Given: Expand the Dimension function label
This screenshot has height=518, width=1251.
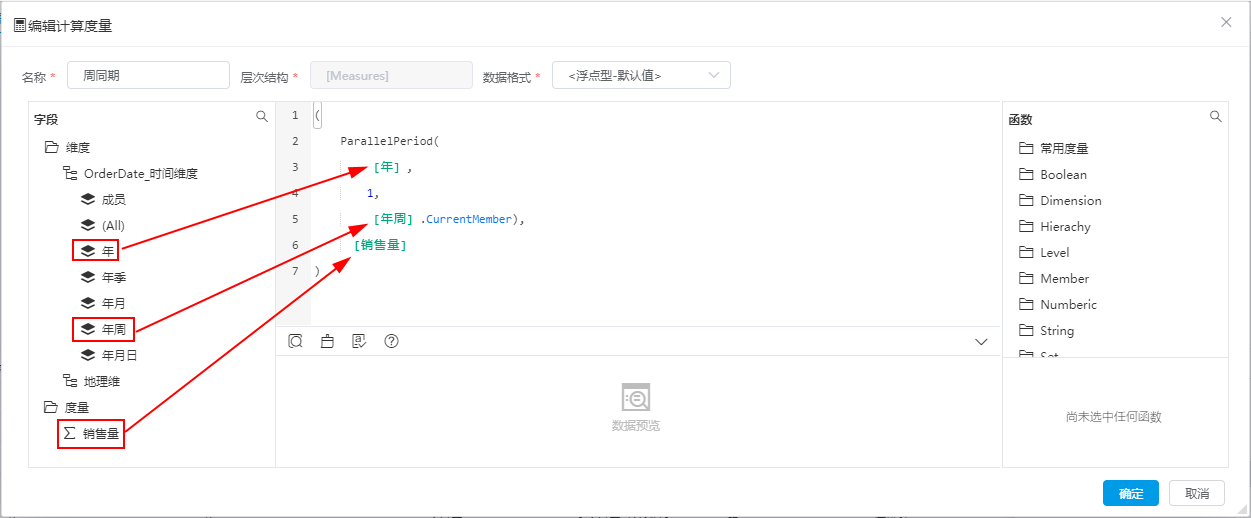Looking at the screenshot, I should pos(1071,200).
